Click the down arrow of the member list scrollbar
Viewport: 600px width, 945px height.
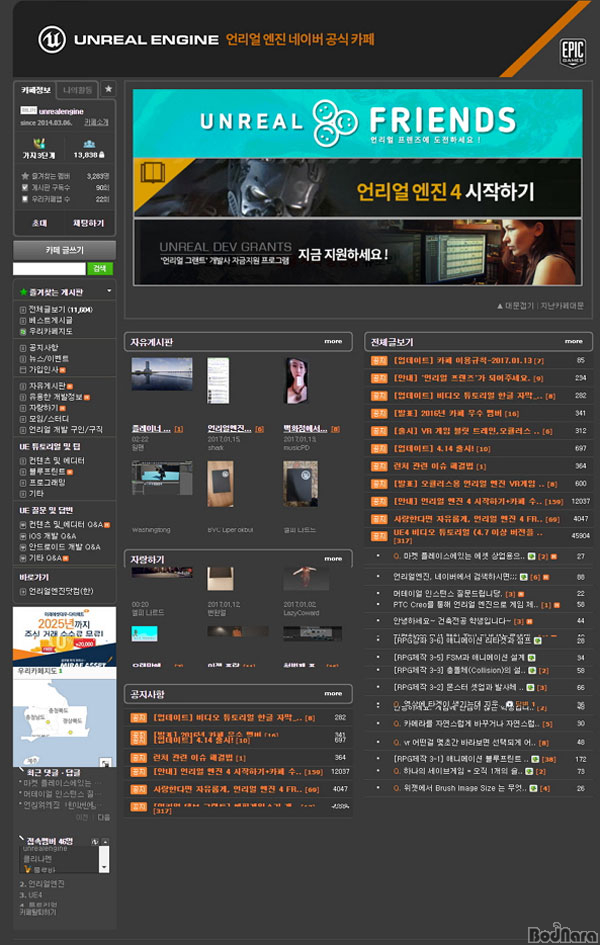click(x=105, y=868)
